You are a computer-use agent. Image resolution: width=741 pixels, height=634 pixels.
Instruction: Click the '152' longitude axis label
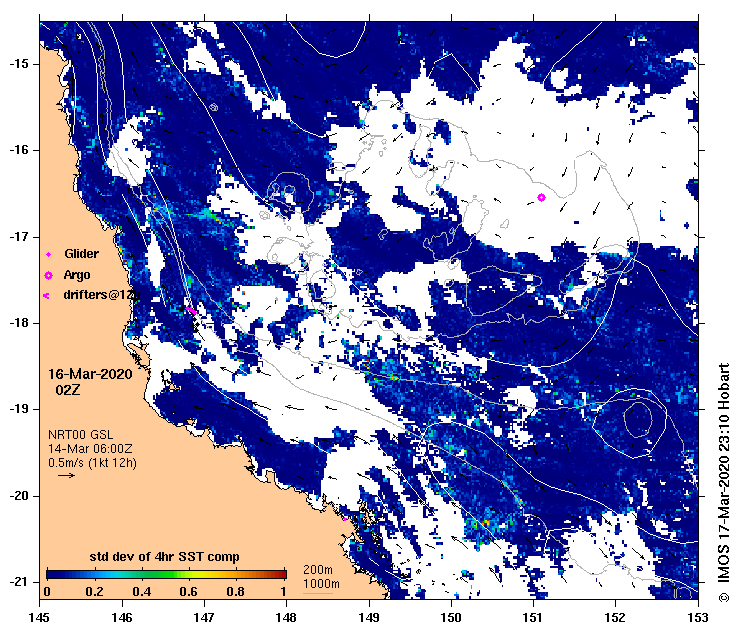[x=615, y=618]
